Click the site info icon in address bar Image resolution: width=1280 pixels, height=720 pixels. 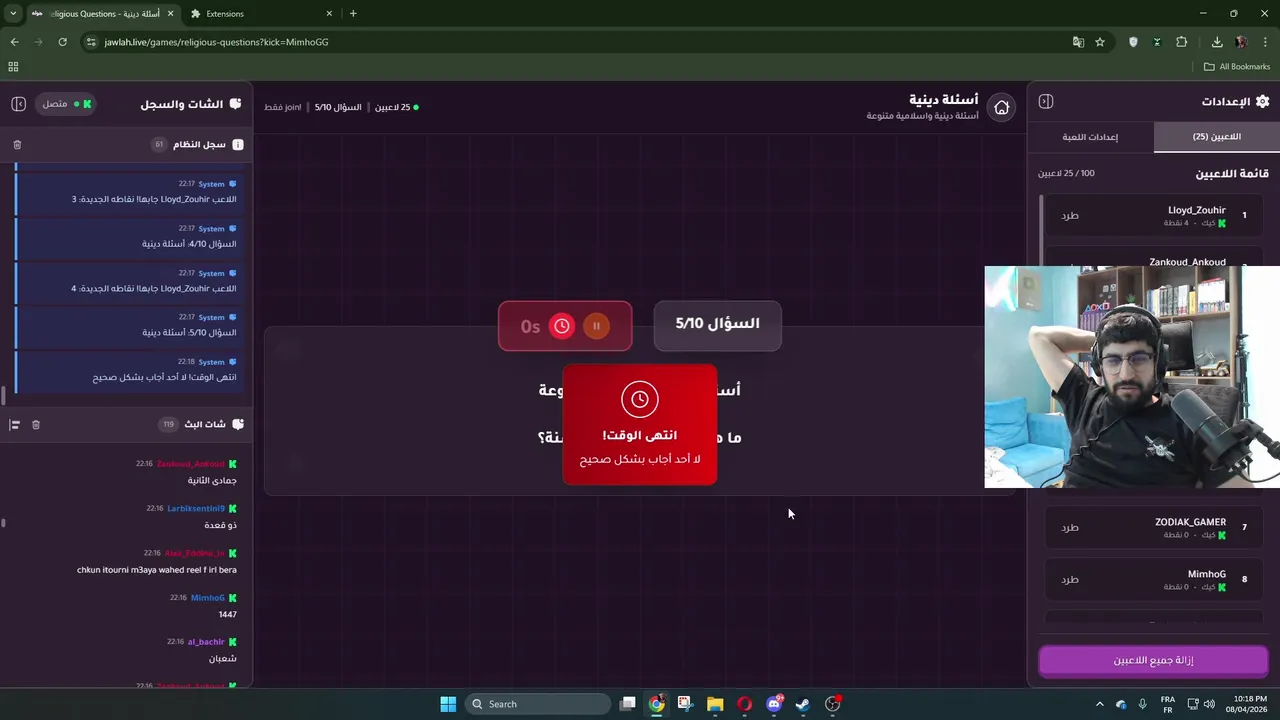tap(91, 42)
